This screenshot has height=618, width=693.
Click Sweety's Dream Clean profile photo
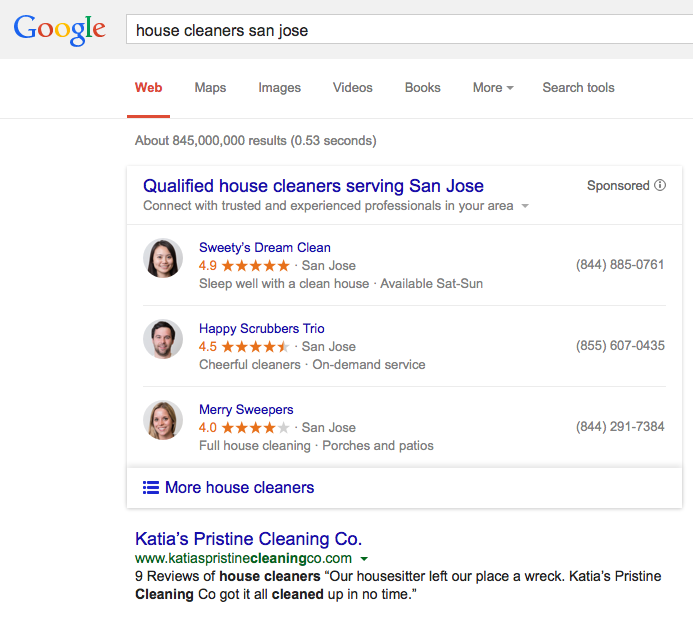point(163,258)
